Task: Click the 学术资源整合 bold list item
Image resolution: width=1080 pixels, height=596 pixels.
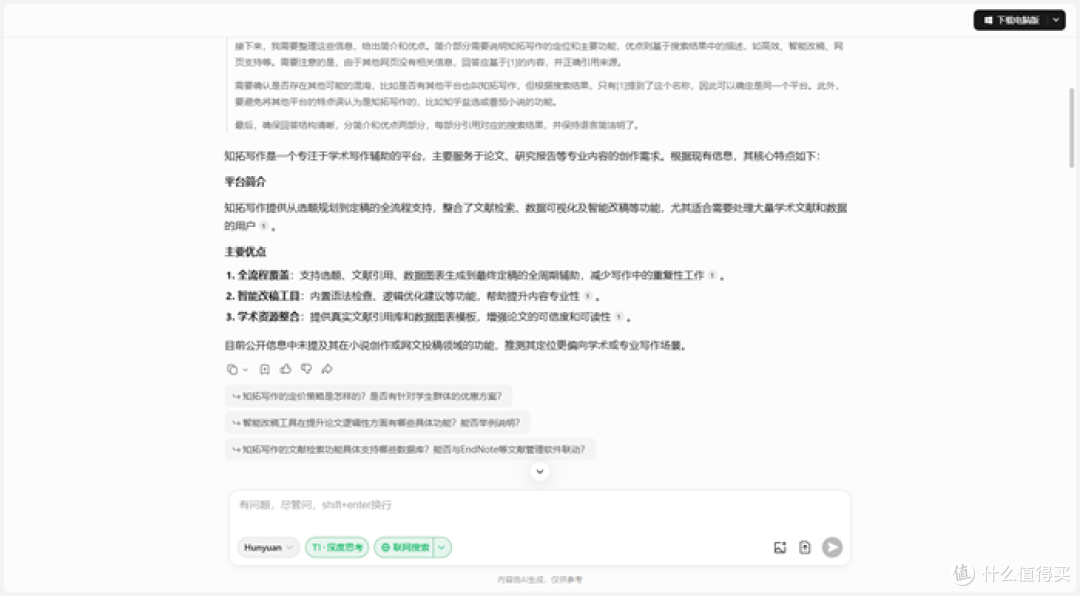Action: pos(269,317)
